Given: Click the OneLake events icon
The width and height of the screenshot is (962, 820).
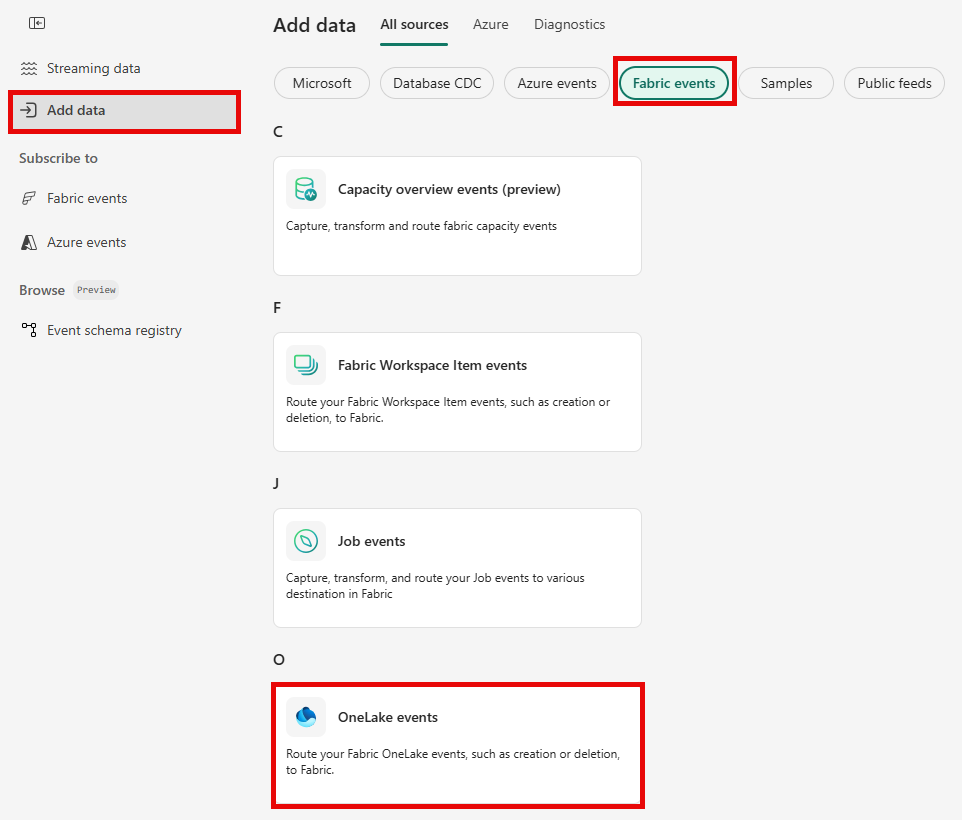Looking at the screenshot, I should [306, 717].
